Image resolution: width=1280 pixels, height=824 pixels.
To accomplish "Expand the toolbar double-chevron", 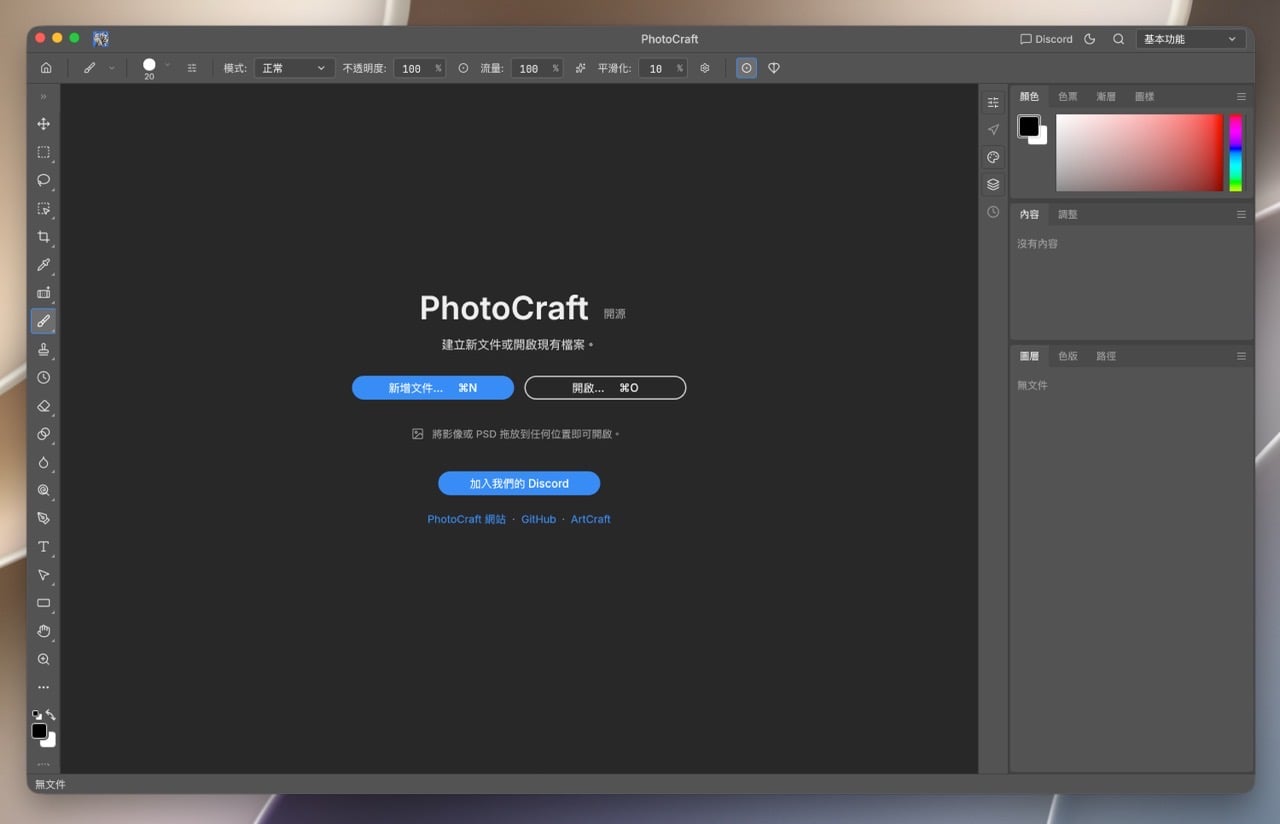I will click(x=43, y=97).
